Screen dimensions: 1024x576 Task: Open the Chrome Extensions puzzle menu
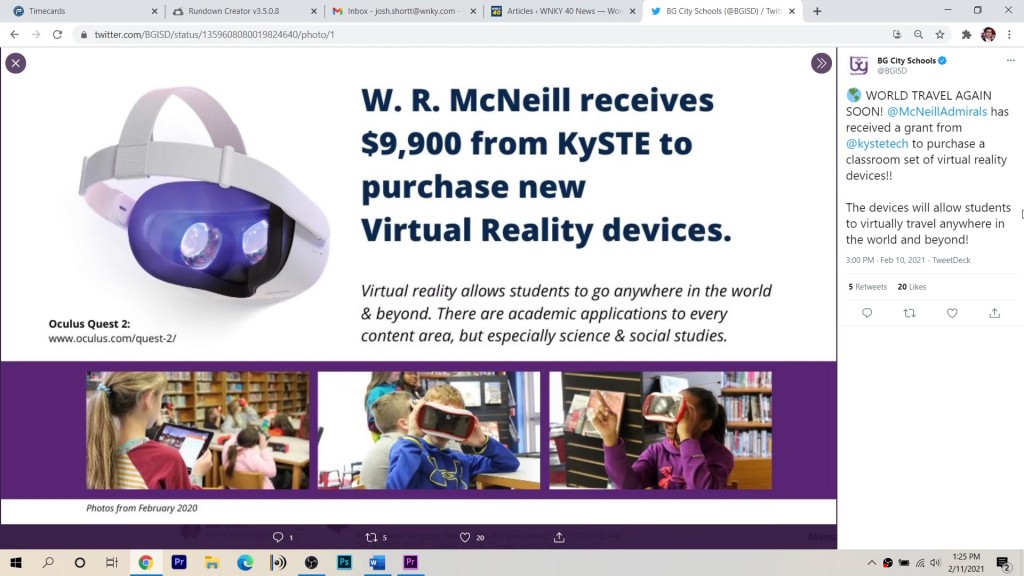pyautogui.click(x=967, y=35)
